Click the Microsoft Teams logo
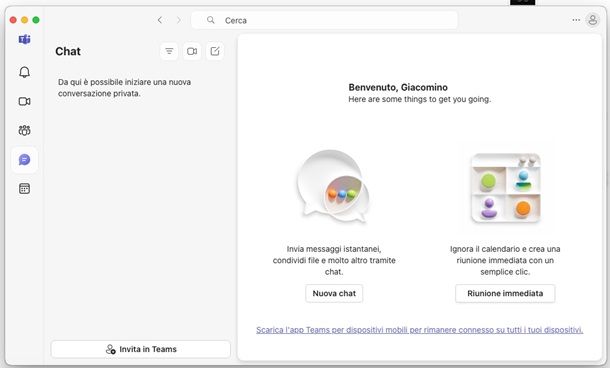Screen dimensions: 610x368 click(x=25, y=39)
